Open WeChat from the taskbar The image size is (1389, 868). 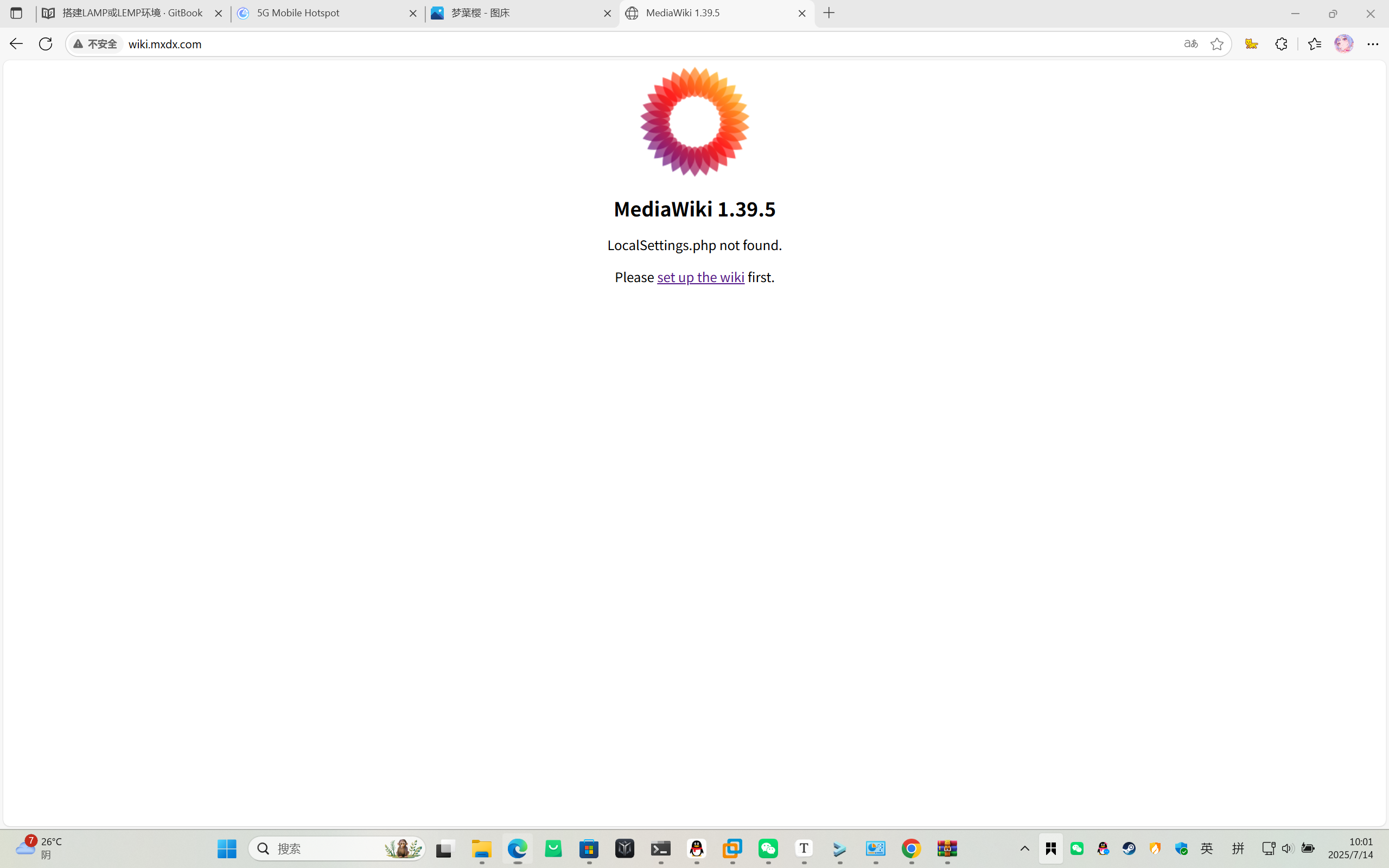pos(768,848)
